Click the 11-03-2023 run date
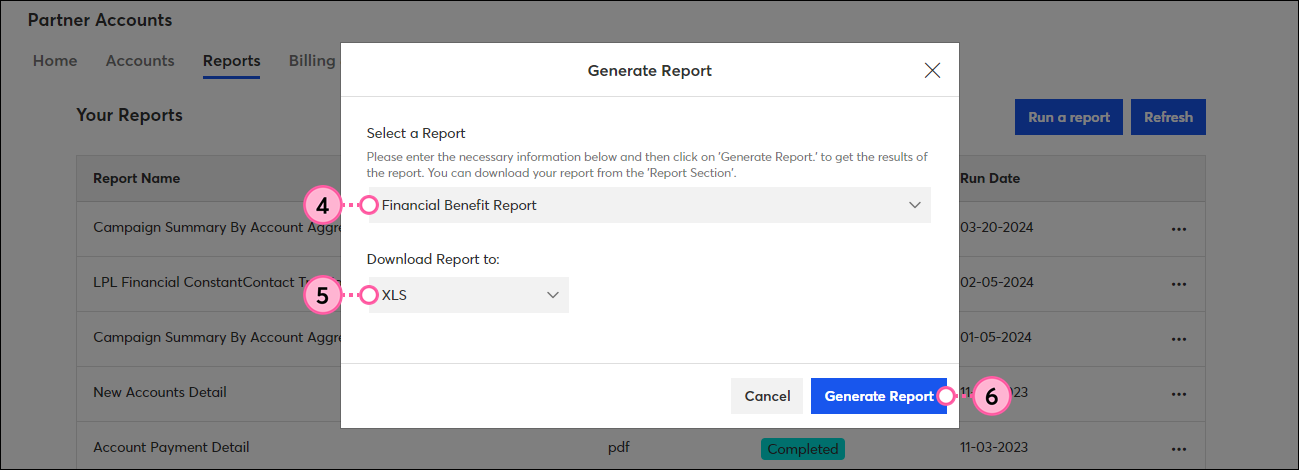The width and height of the screenshot is (1299, 470). [994, 447]
